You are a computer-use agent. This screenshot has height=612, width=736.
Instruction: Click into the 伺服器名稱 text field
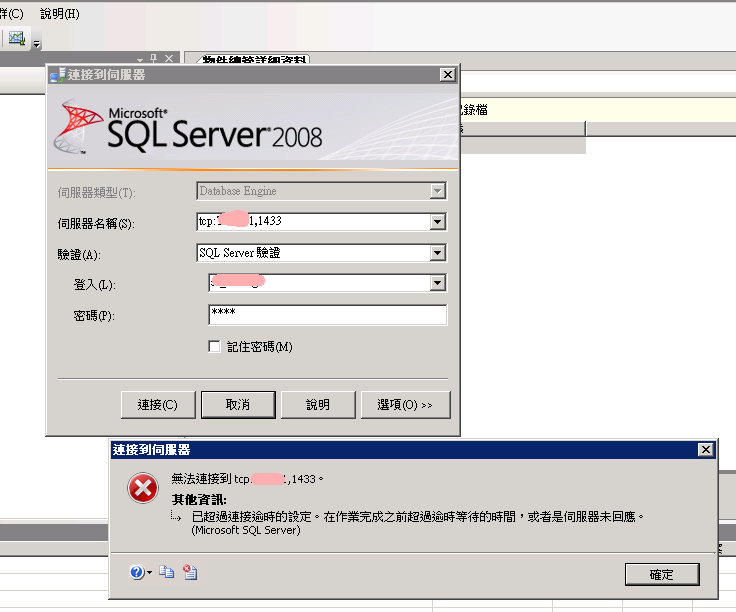click(314, 222)
